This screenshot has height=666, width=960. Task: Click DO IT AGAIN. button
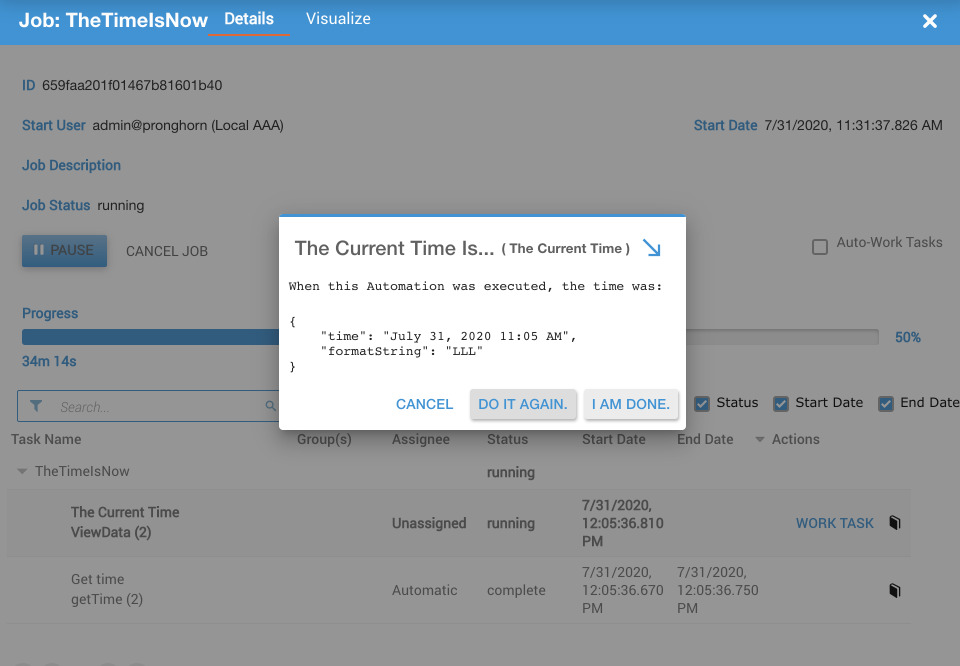[523, 404]
